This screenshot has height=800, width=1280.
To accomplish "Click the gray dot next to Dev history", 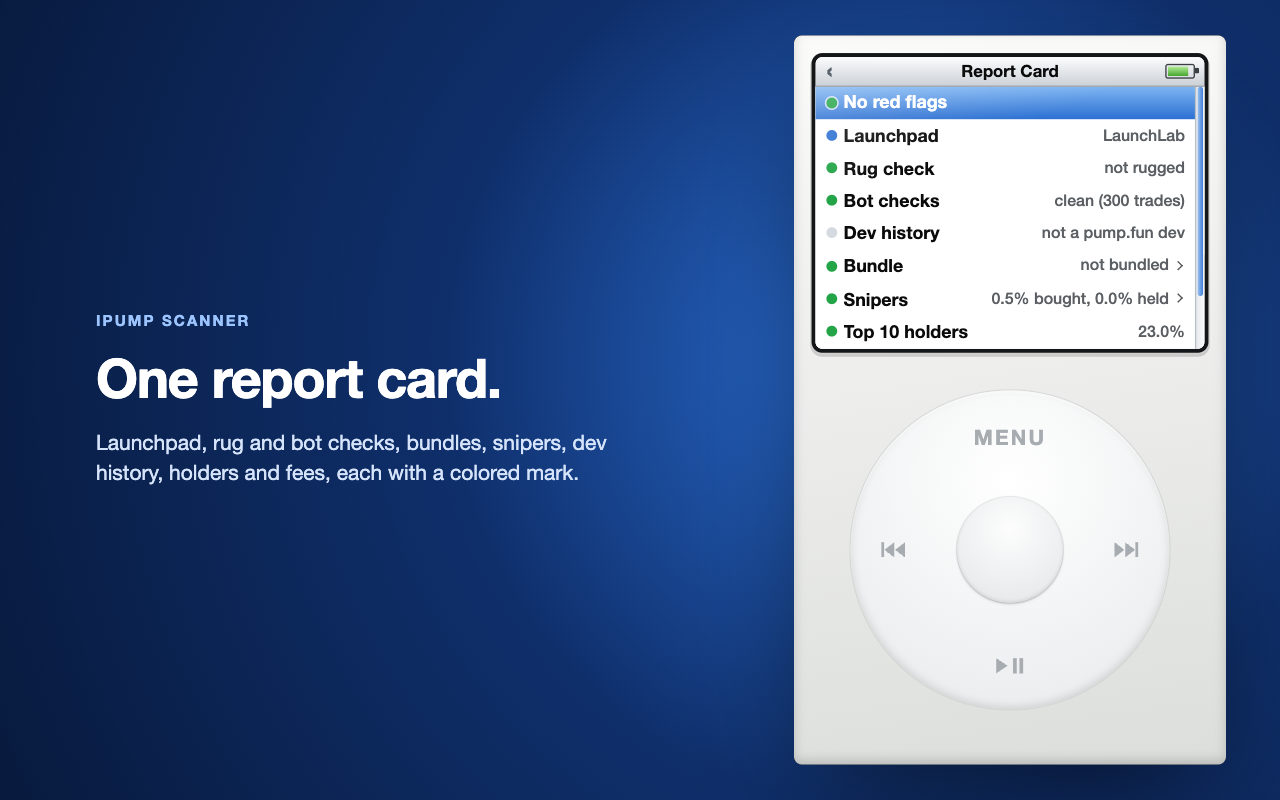I will [x=832, y=233].
